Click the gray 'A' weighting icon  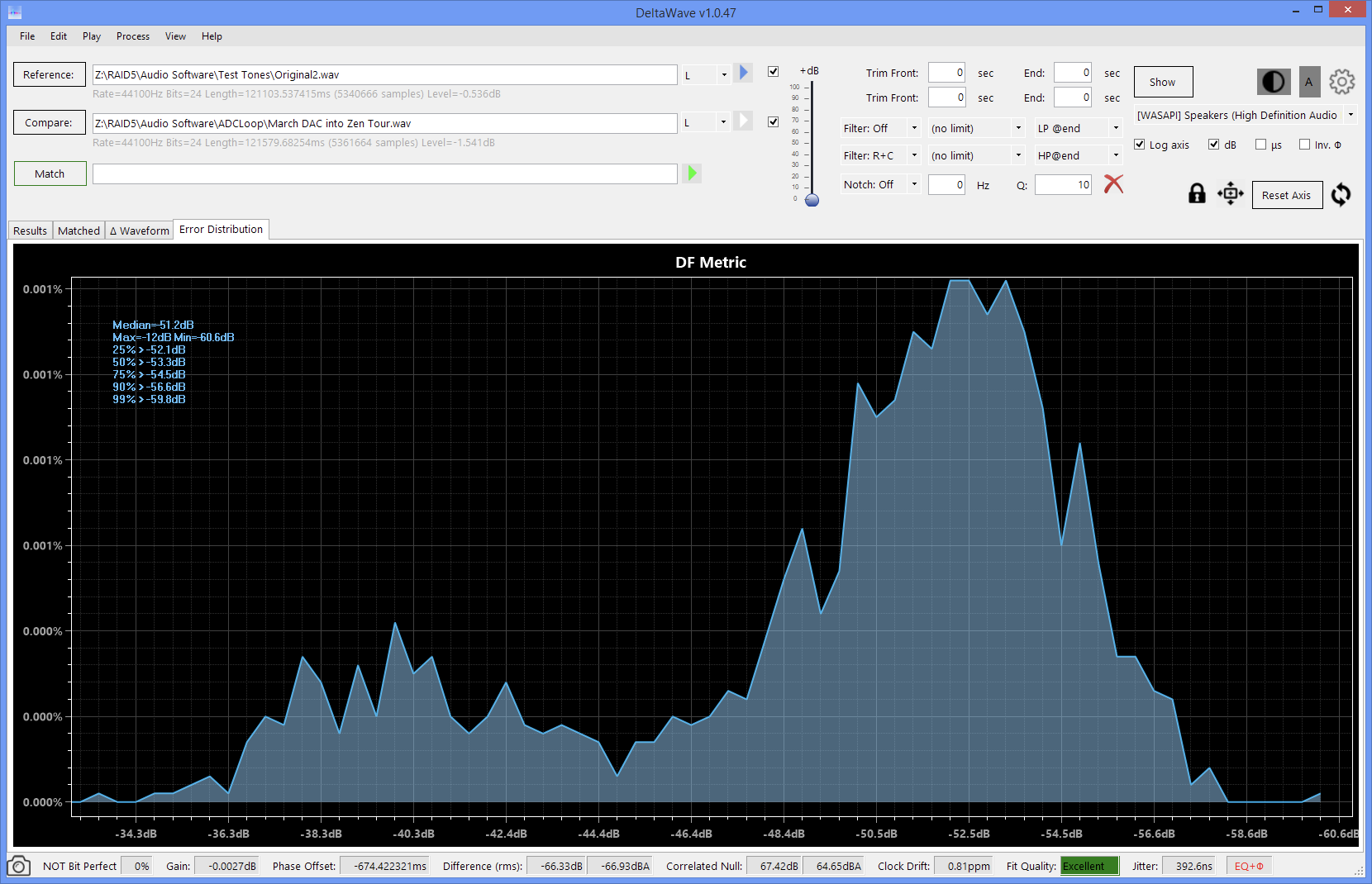pyautogui.click(x=1308, y=82)
